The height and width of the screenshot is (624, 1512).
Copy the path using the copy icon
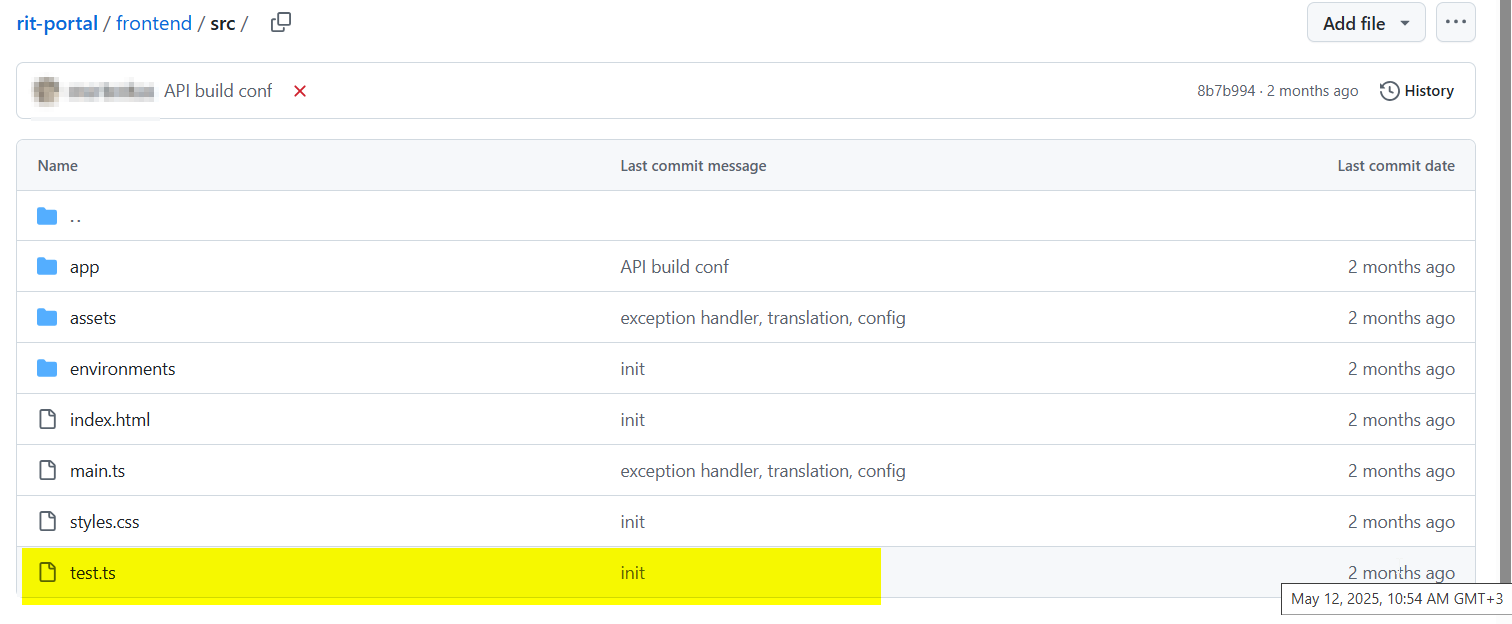tap(281, 22)
